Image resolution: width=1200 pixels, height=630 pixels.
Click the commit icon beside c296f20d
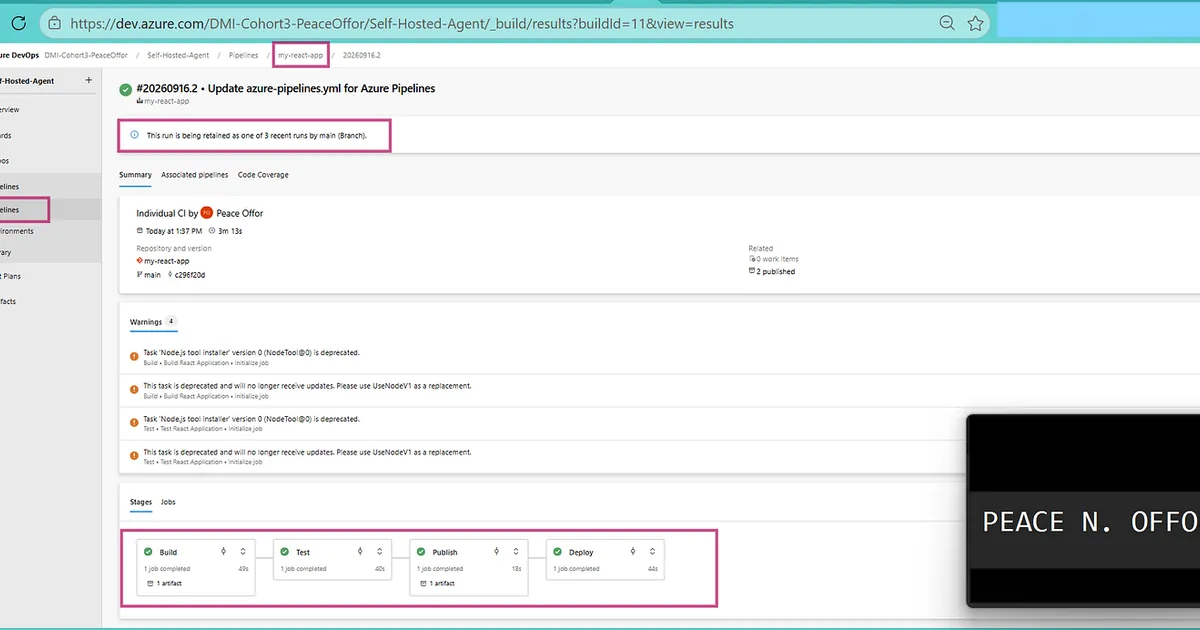point(171,274)
